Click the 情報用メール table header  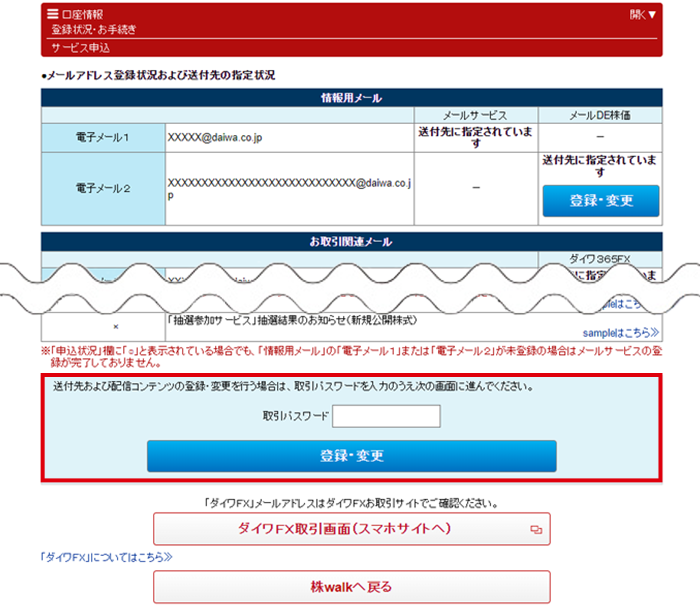click(x=352, y=98)
